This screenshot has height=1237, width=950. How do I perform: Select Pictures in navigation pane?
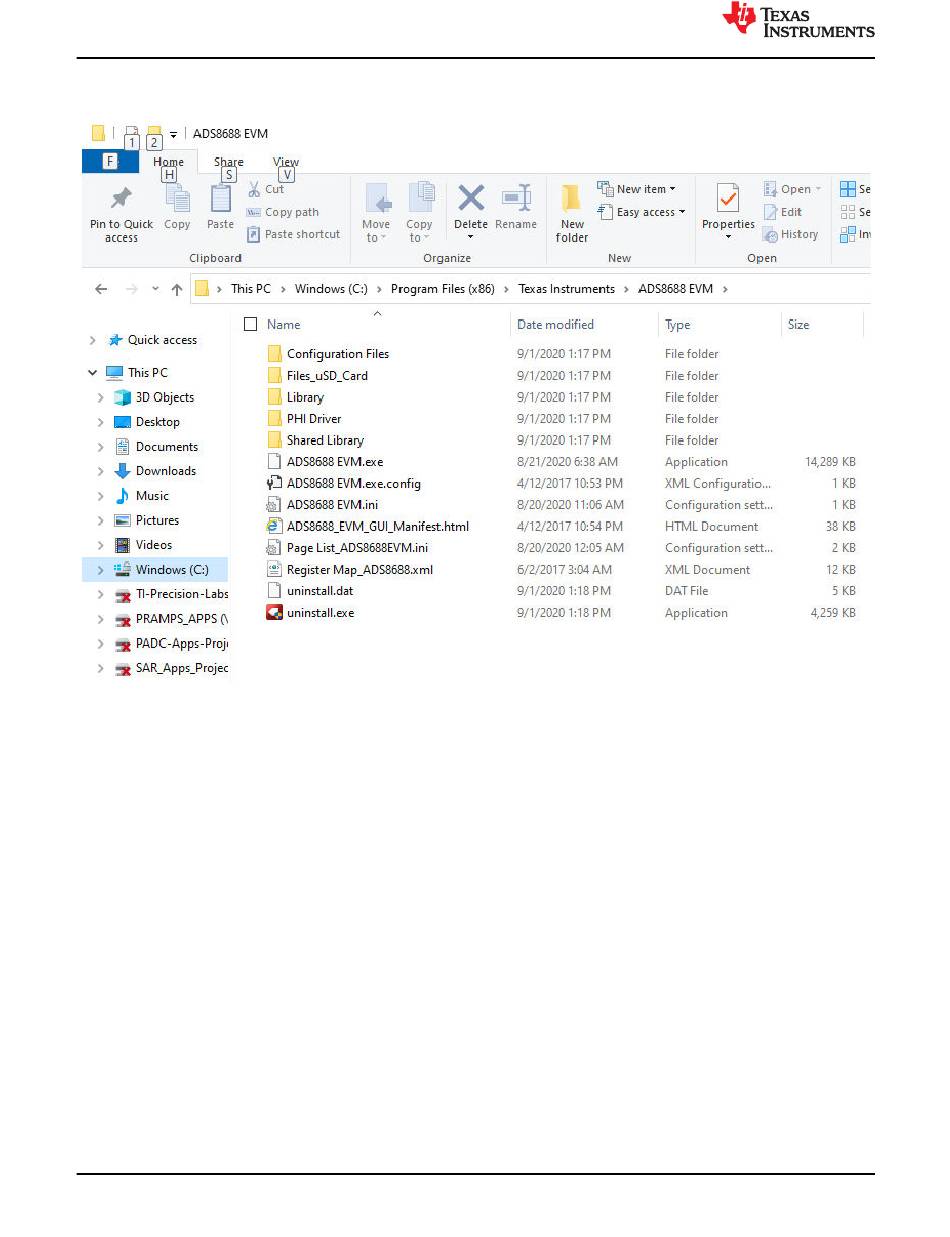coord(157,520)
